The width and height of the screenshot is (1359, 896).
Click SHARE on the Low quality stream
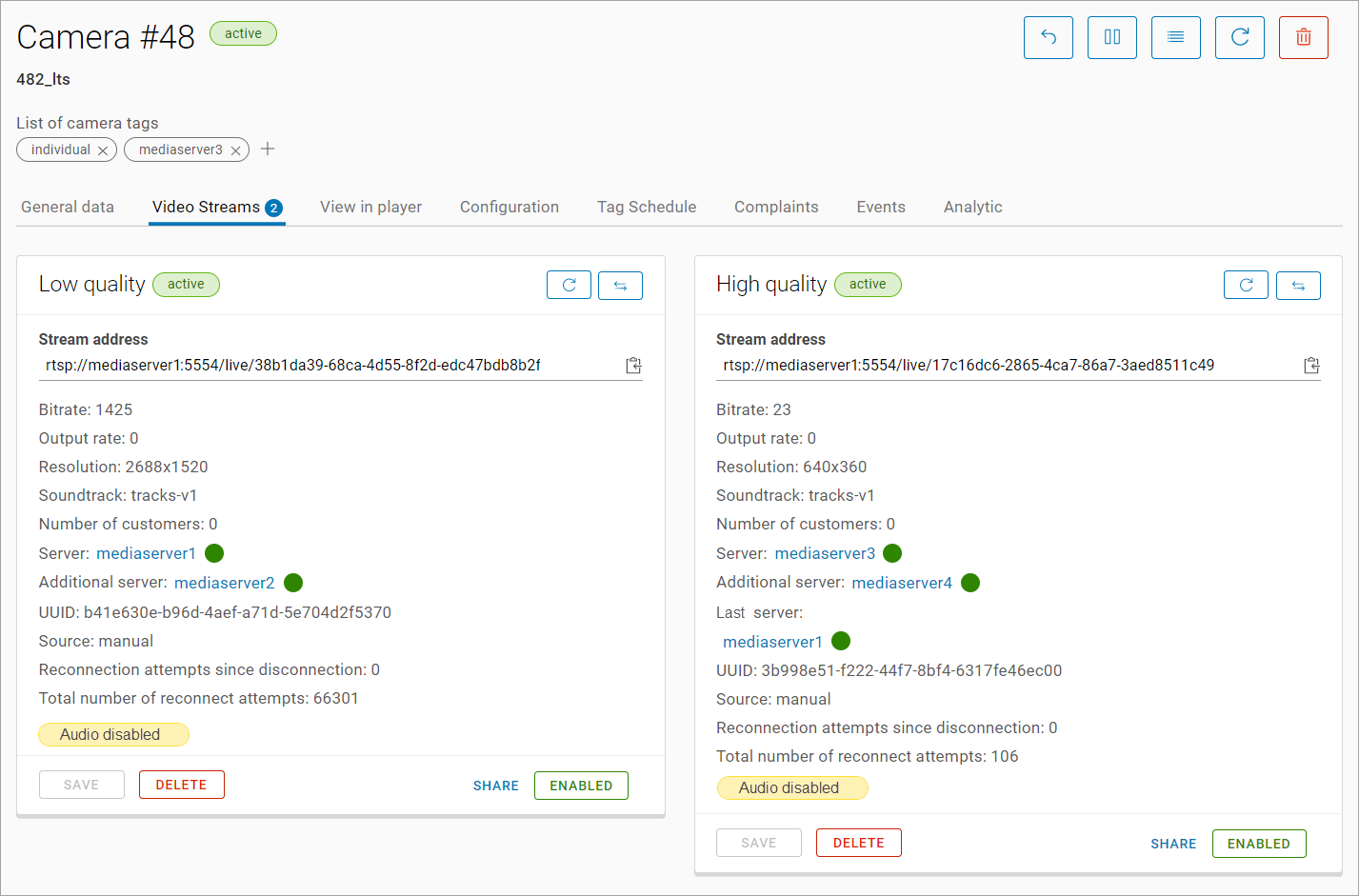(495, 786)
